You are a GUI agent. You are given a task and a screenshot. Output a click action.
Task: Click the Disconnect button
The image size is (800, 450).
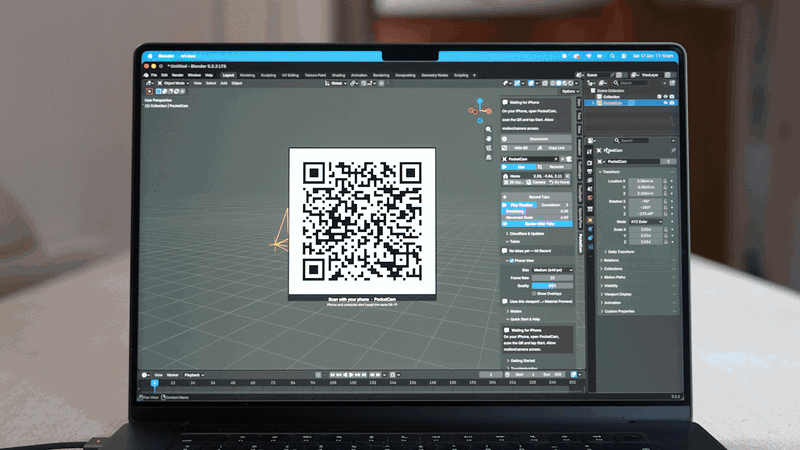click(536, 139)
